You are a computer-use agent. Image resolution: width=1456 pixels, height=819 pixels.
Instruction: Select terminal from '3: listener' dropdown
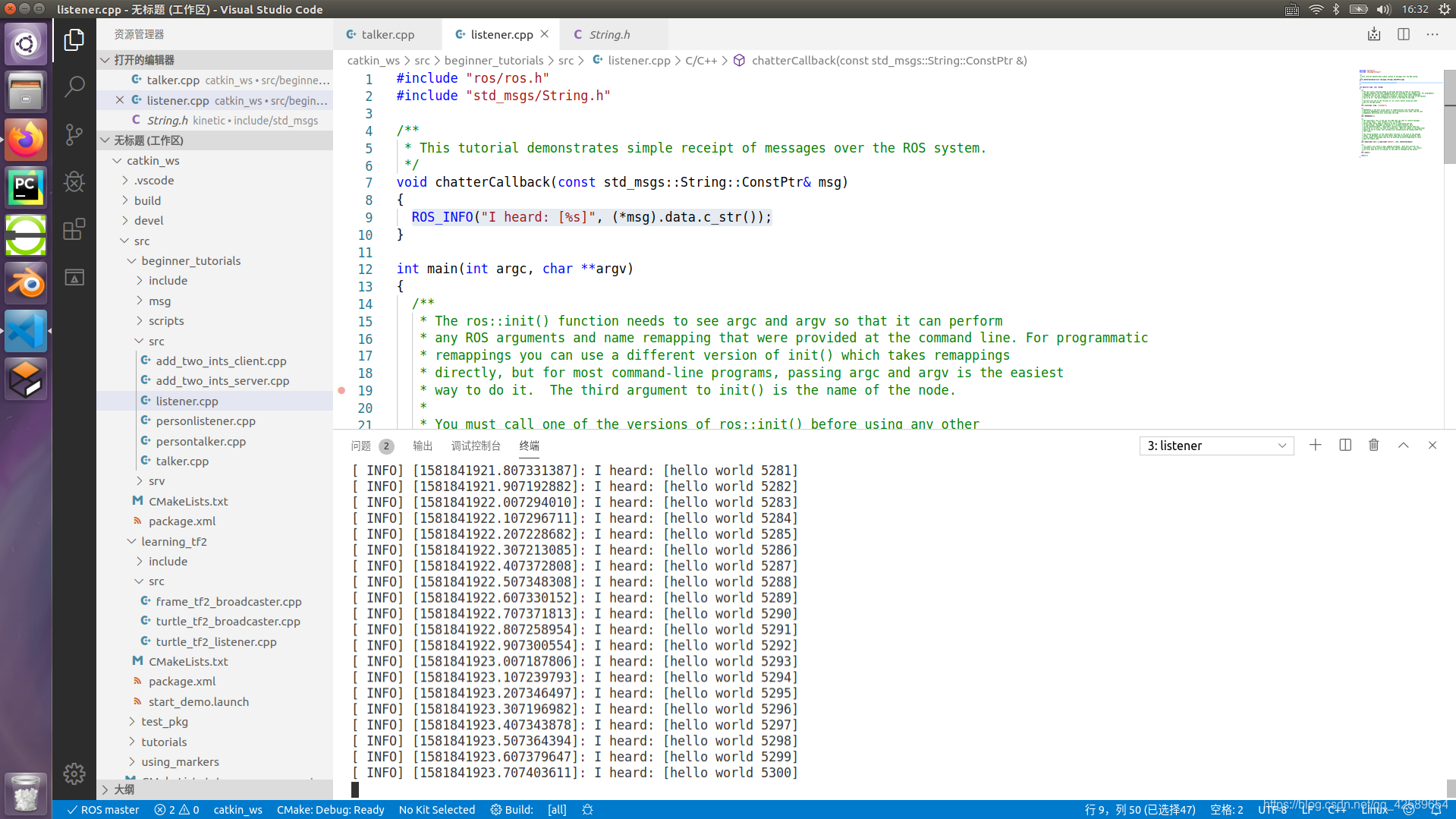(1216, 446)
